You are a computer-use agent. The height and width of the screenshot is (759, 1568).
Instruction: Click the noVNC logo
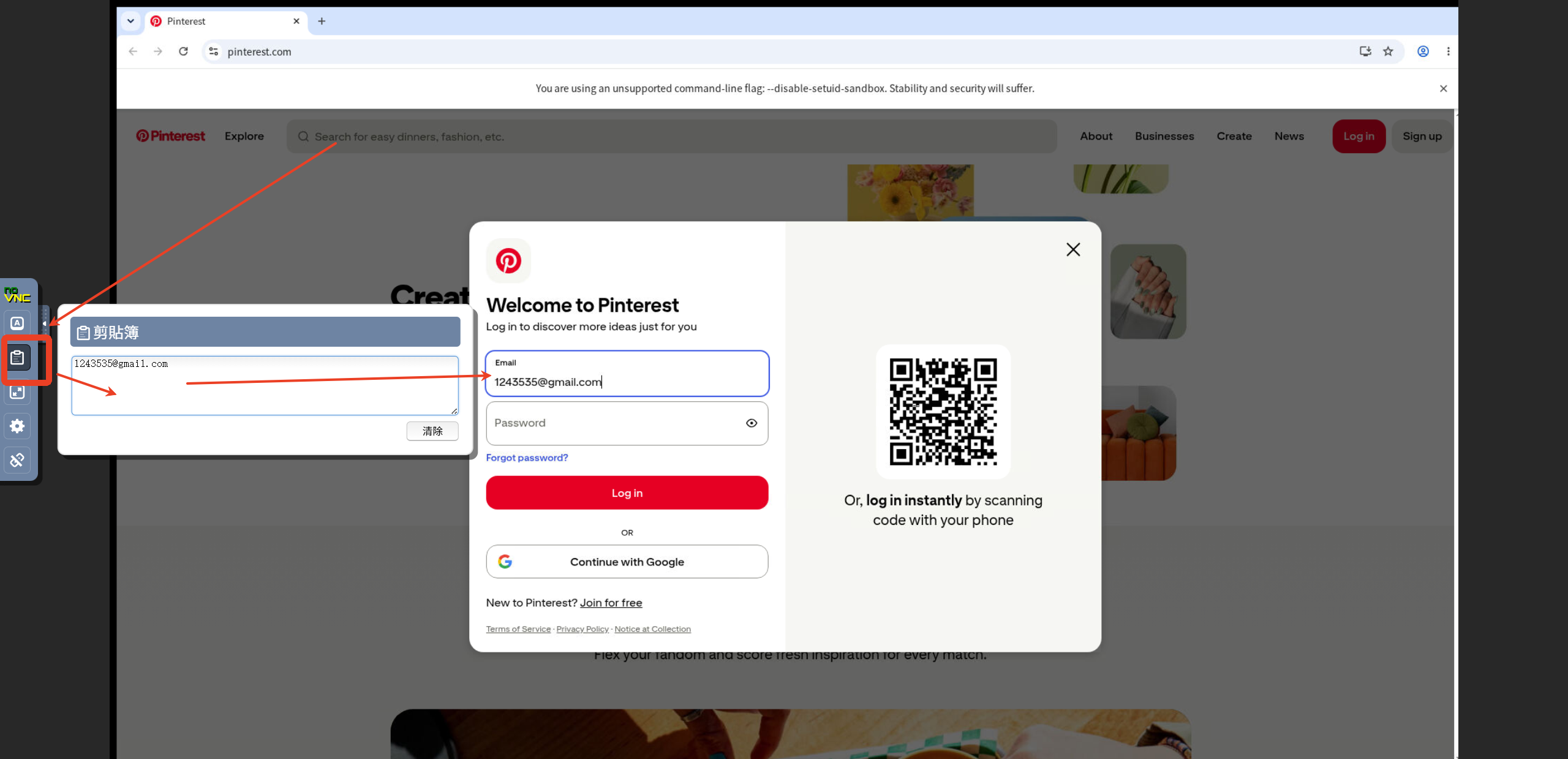[17, 295]
